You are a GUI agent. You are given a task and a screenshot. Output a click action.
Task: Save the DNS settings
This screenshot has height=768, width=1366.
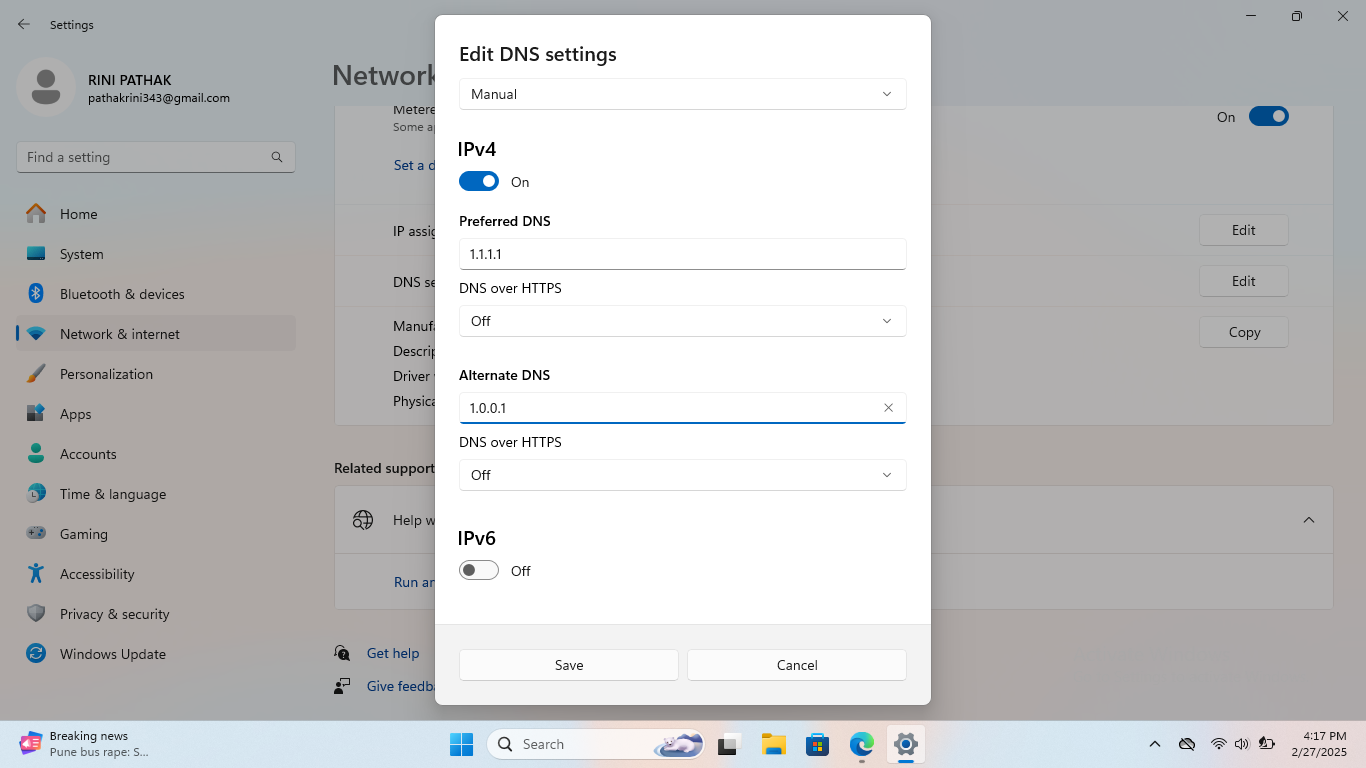pos(568,665)
